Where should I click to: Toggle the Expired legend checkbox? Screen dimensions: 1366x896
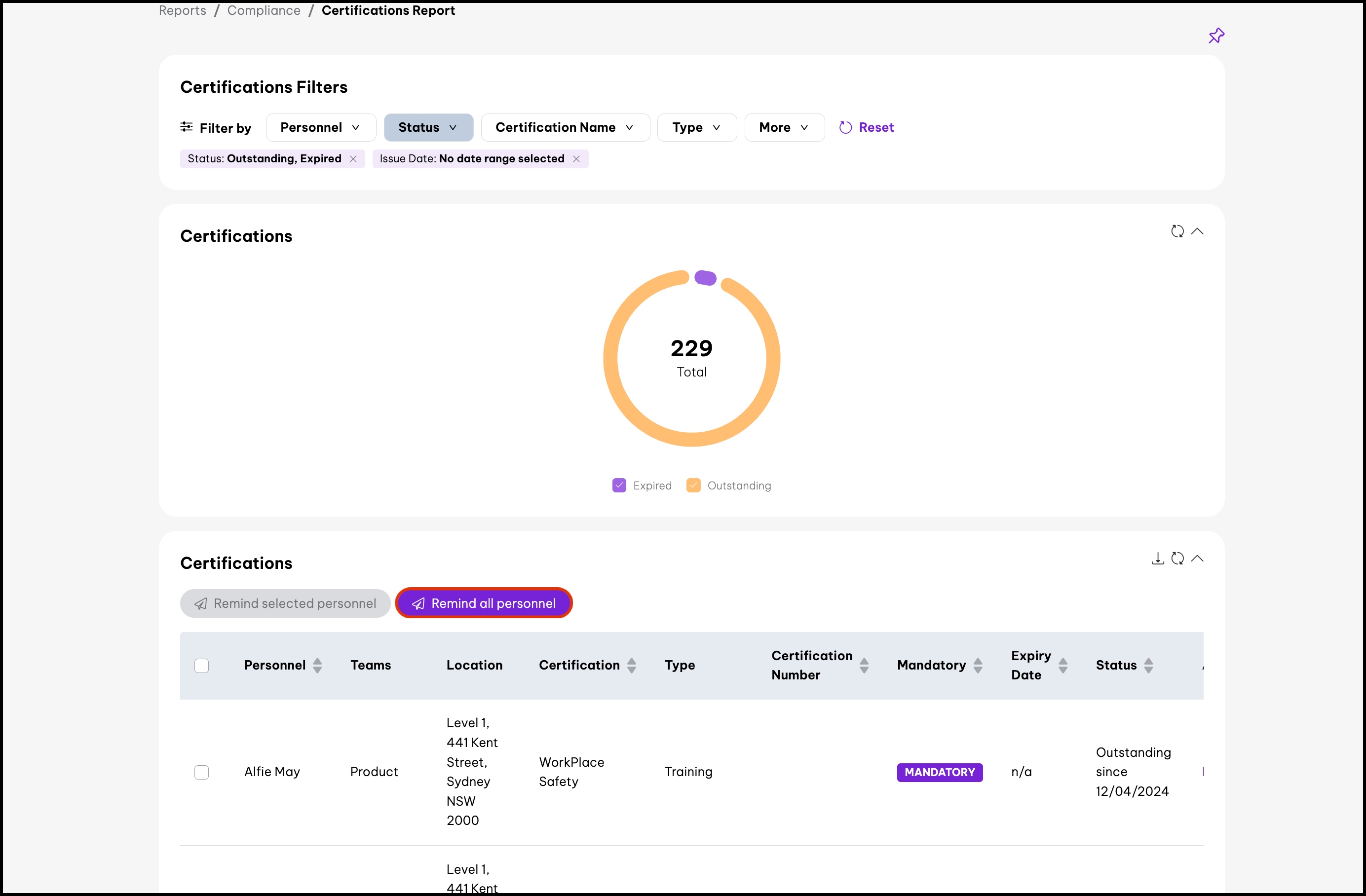pos(619,485)
